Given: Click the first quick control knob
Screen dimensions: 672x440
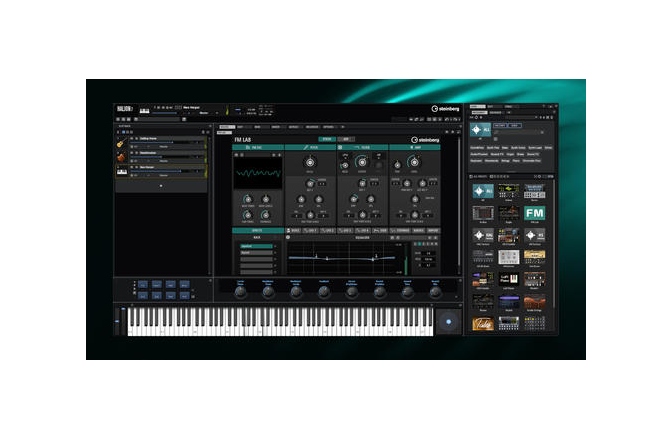Looking at the screenshot, I should tap(240, 292).
